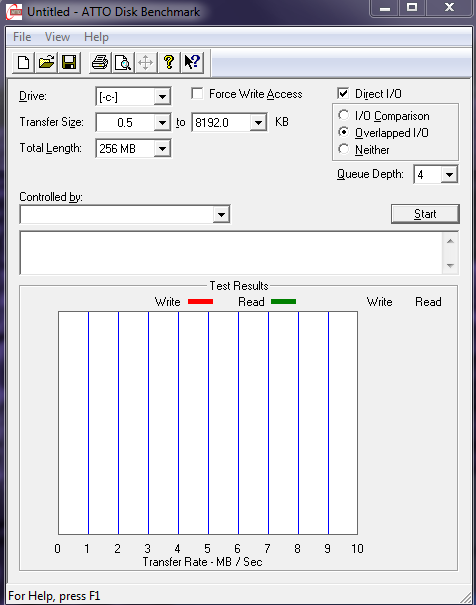Start the benchmark with Start button
The height and width of the screenshot is (605, 476).
click(425, 214)
